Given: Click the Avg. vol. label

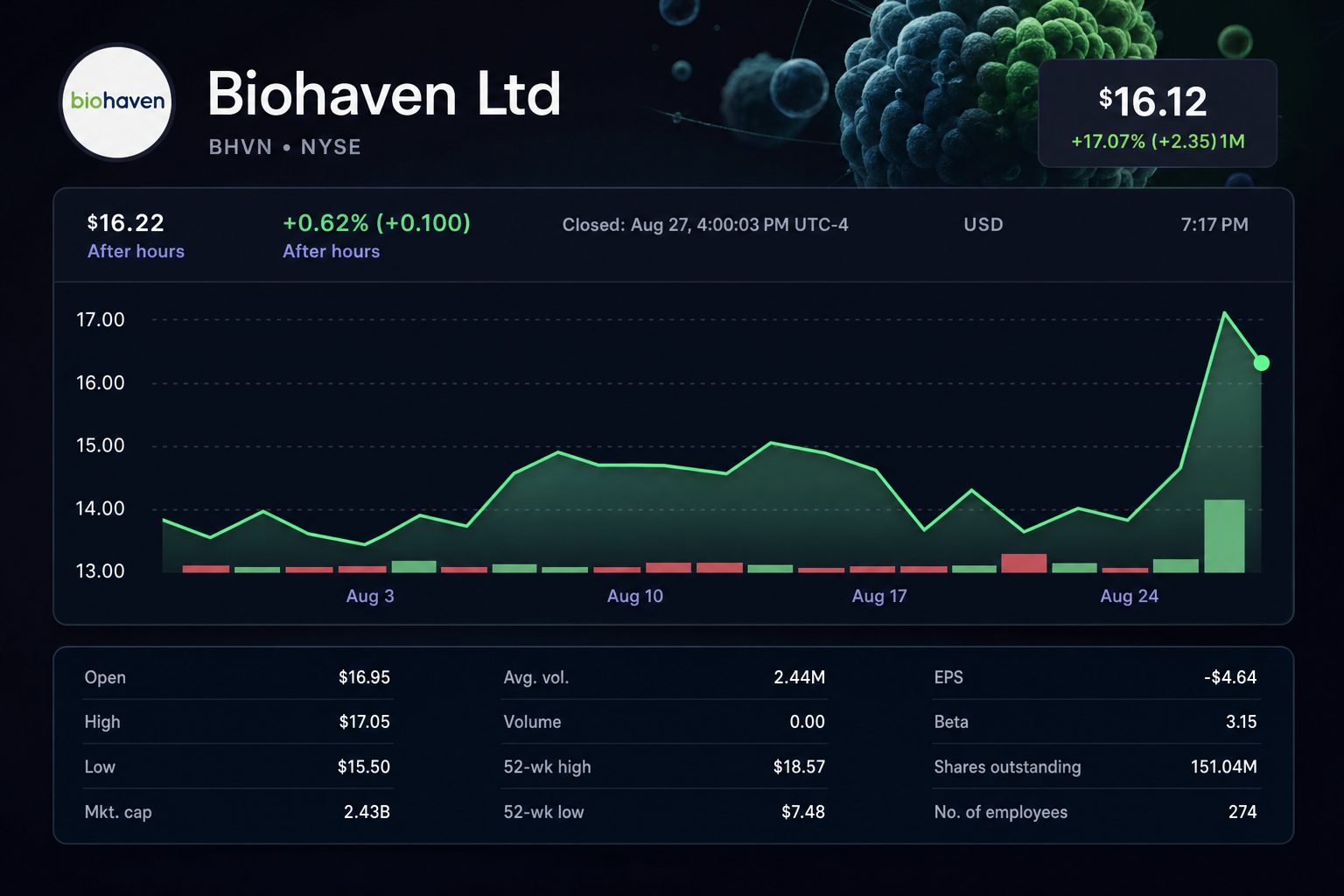Looking at the screenshot, I should click(536, 677).
